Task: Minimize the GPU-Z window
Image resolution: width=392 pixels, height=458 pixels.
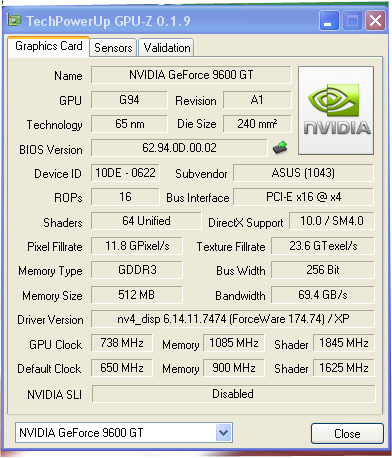Action: (329, 21)
